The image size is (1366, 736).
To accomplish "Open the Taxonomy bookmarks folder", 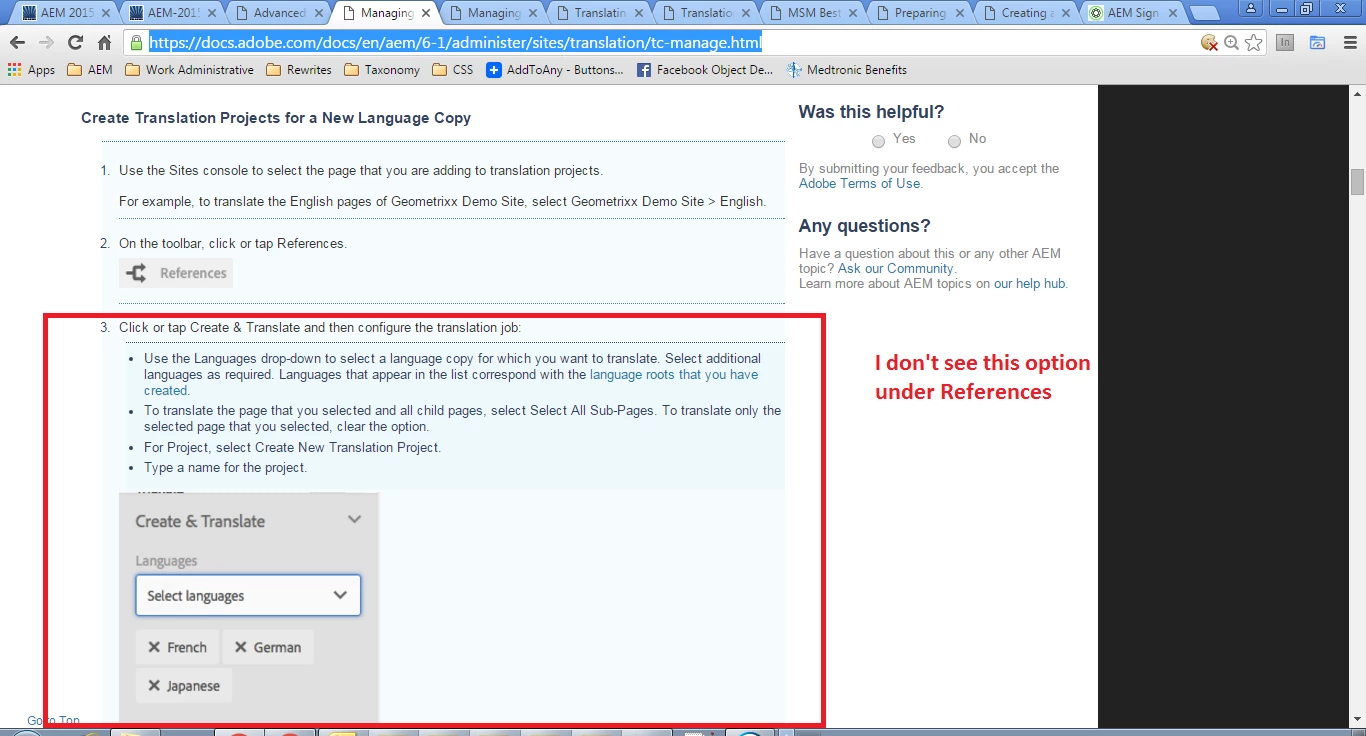I will [381, 70].
